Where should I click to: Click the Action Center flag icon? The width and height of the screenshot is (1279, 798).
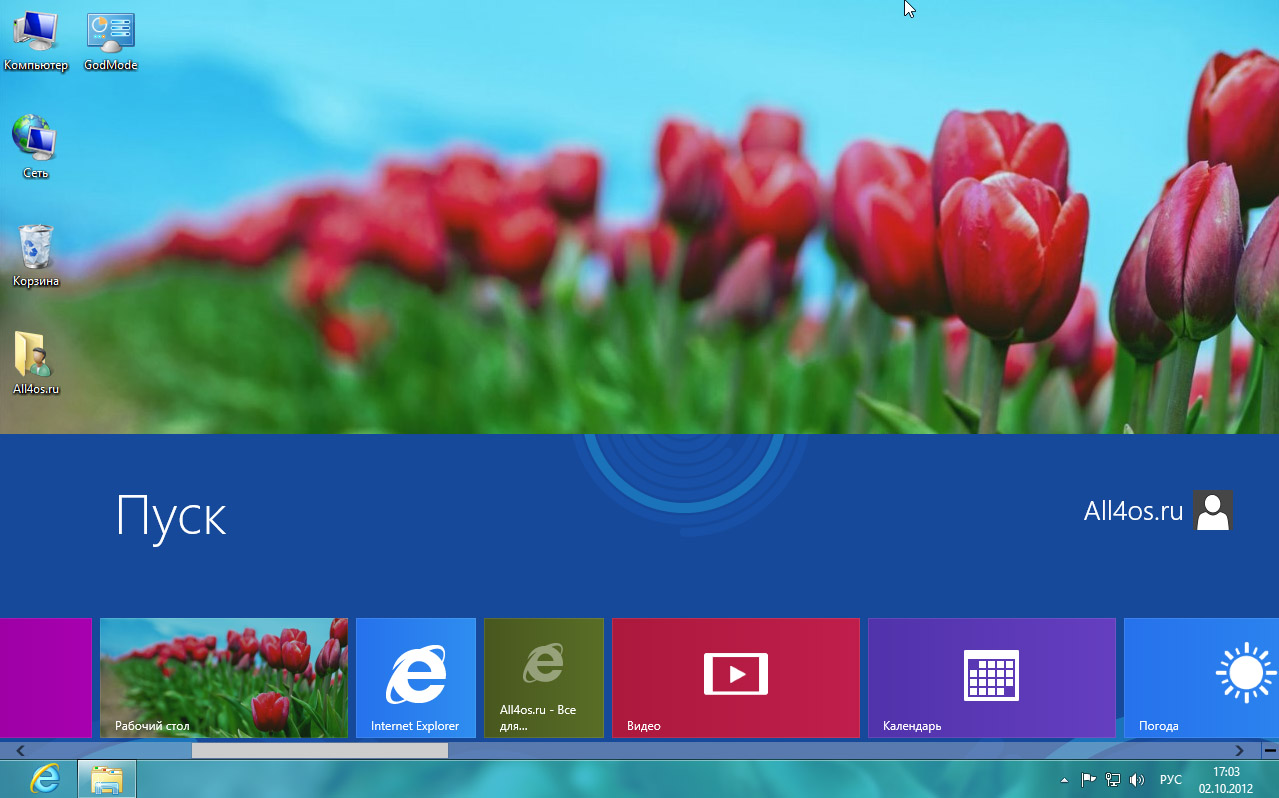1089,779
